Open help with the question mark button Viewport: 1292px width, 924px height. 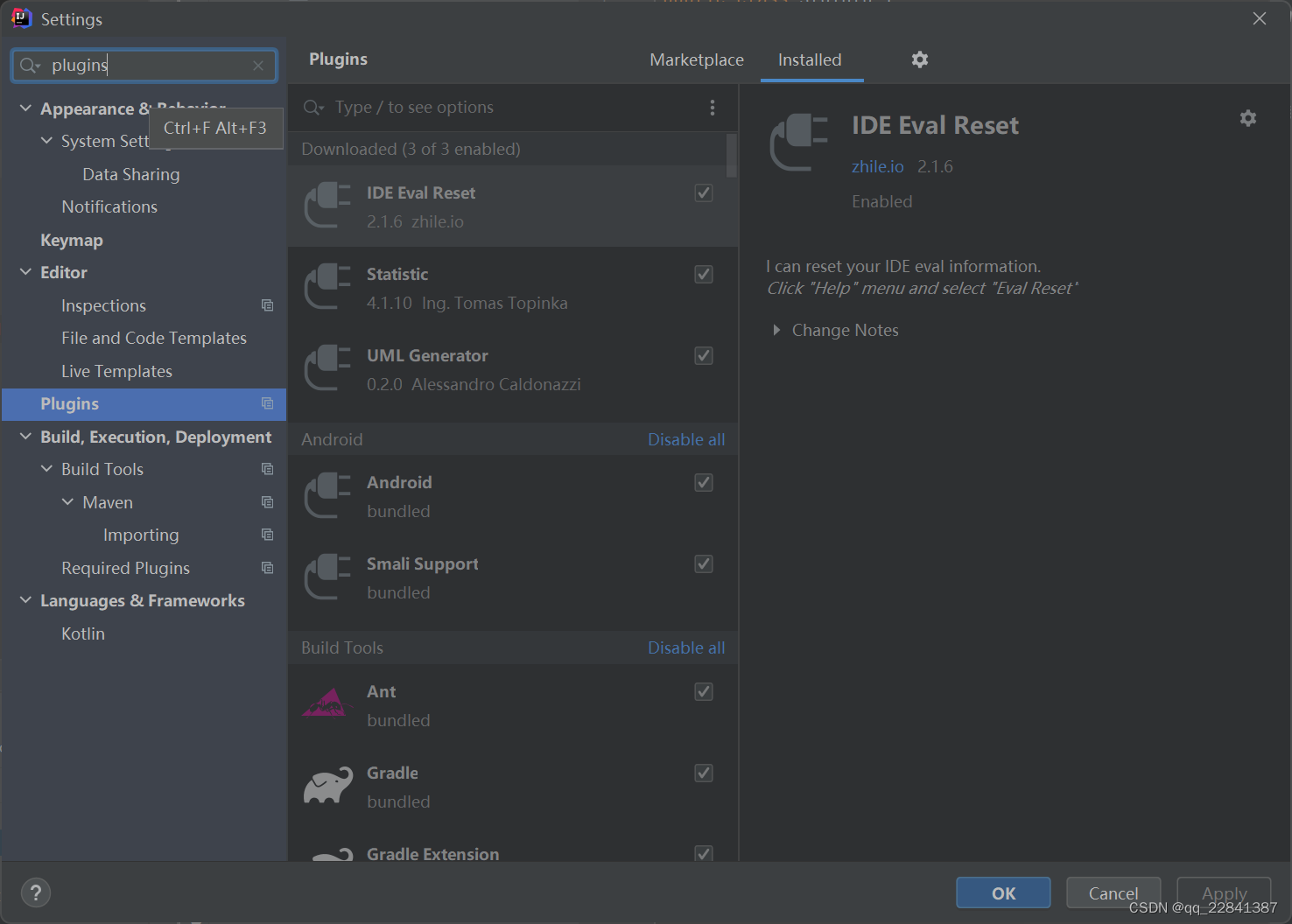(36, 892)
